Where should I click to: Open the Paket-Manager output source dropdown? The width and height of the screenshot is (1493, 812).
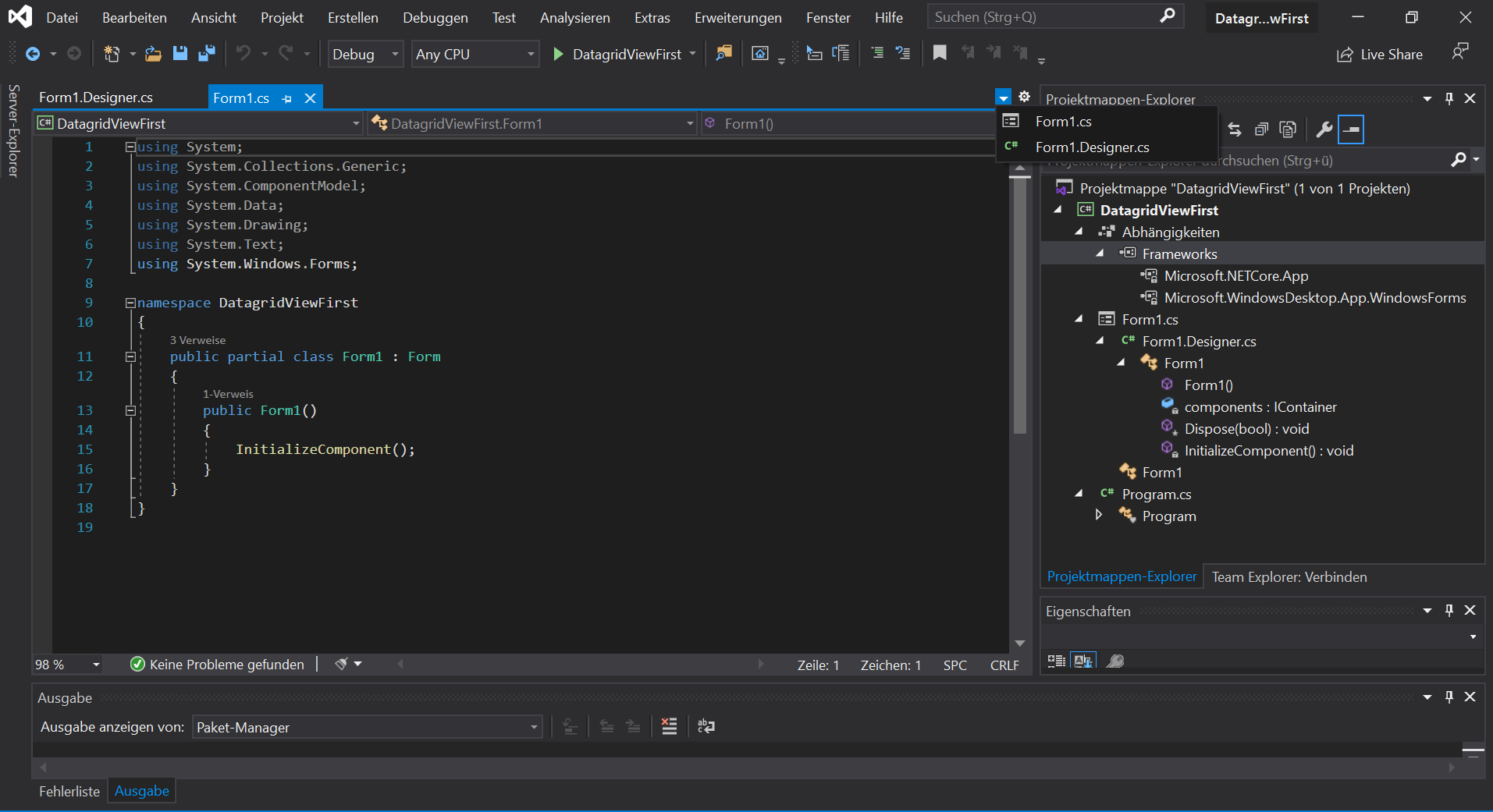(534, 726)
